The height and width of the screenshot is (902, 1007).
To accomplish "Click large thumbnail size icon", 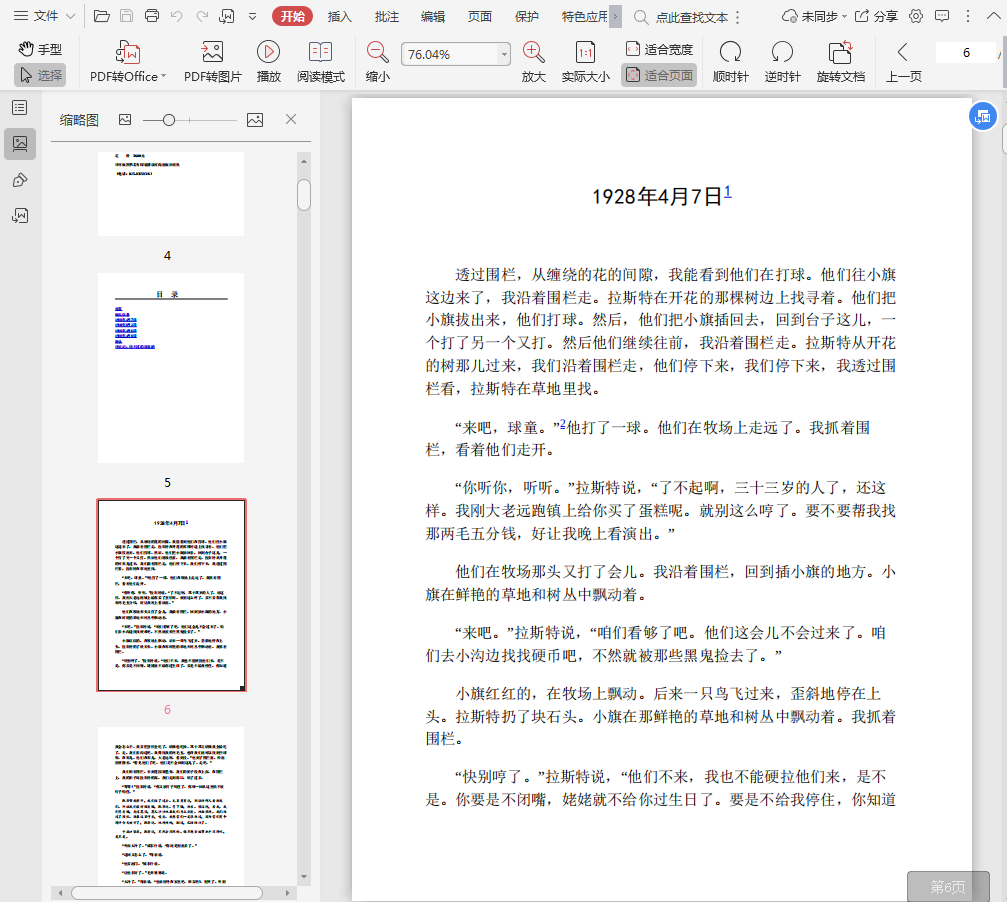I will click(255, 120).
